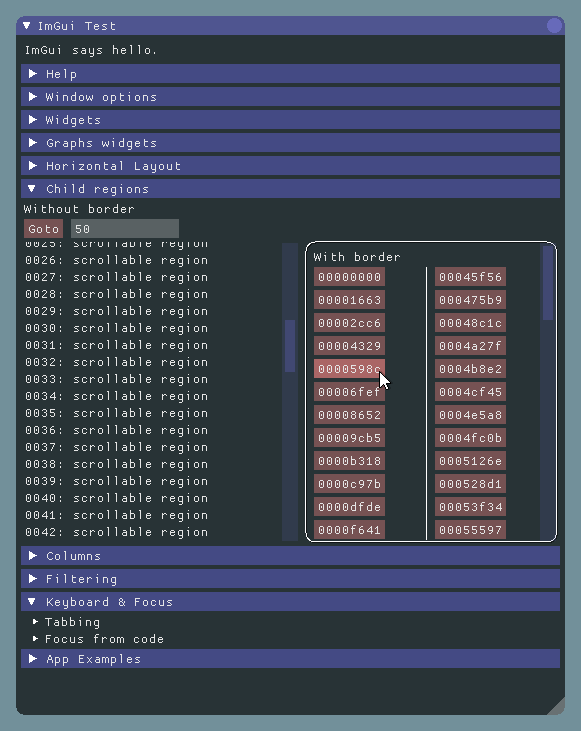The width and height of the screenshot is (581, 731).
Task: Click the 'ImGui says hello.' text
Action: coord(91,50)
